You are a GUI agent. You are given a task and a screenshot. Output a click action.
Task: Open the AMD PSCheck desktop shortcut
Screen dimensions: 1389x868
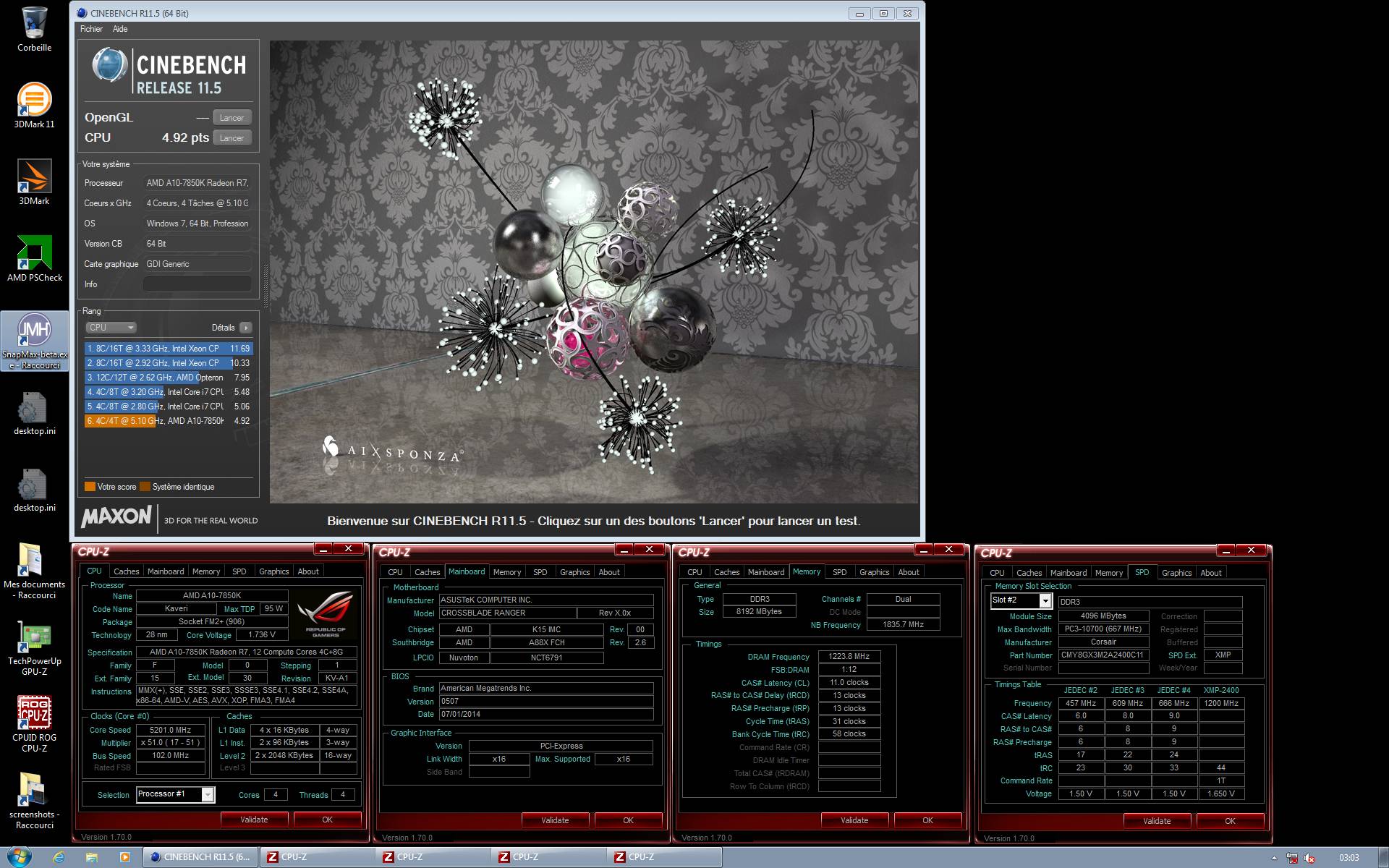coord(34,259)
